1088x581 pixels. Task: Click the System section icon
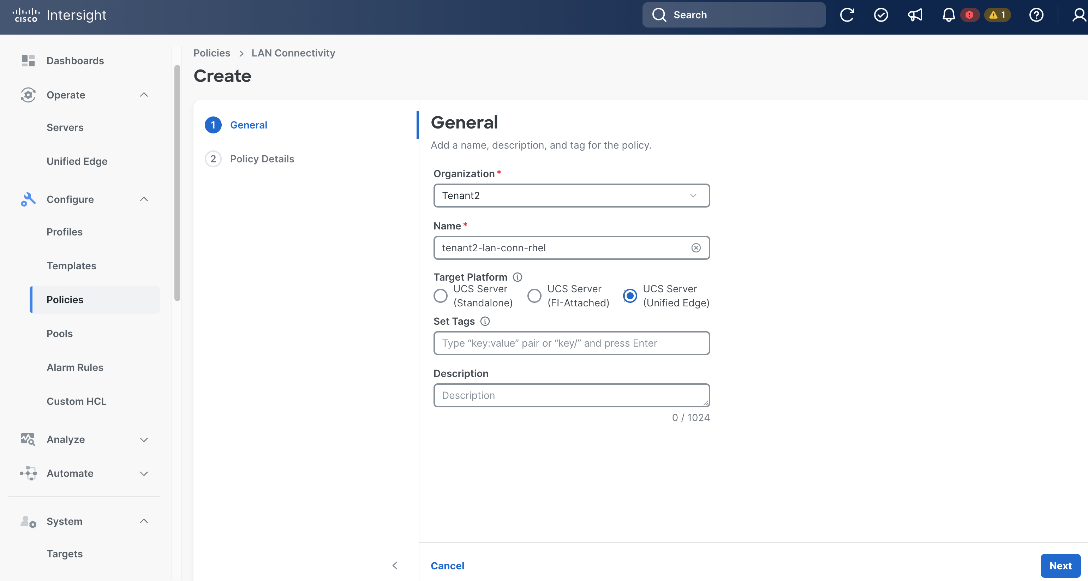(28, 521)
